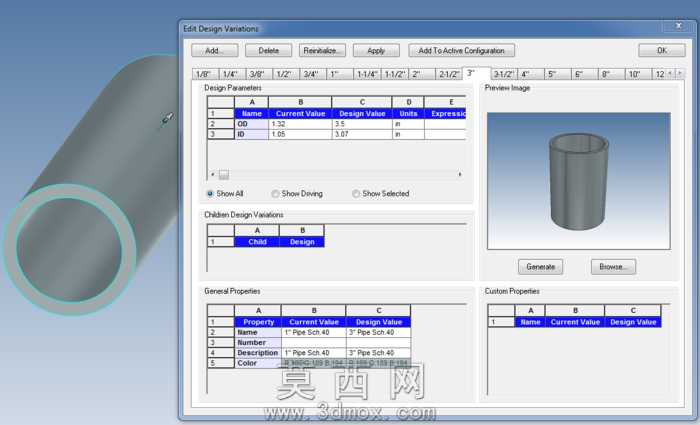The width and height of the screenshot is (700, 425).
Task: Click the Apply button
Action: coord(376,50)
